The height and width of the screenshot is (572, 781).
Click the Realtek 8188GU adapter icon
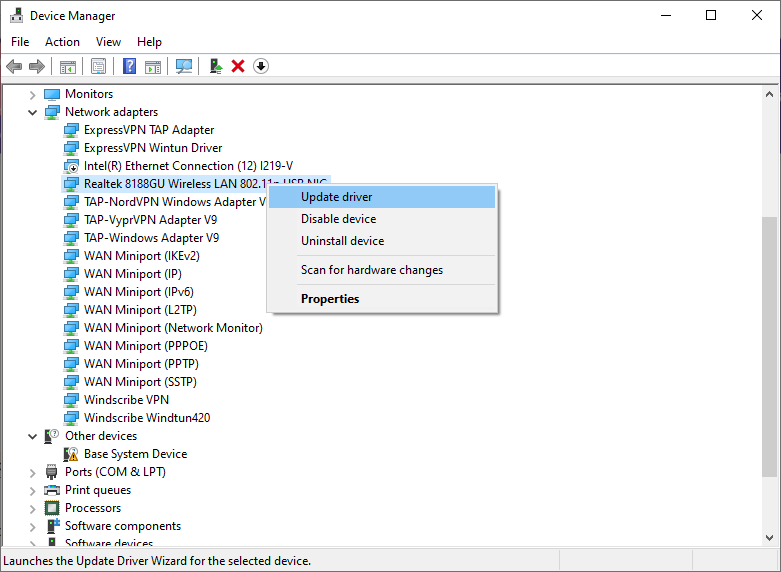tap(71, 184)
